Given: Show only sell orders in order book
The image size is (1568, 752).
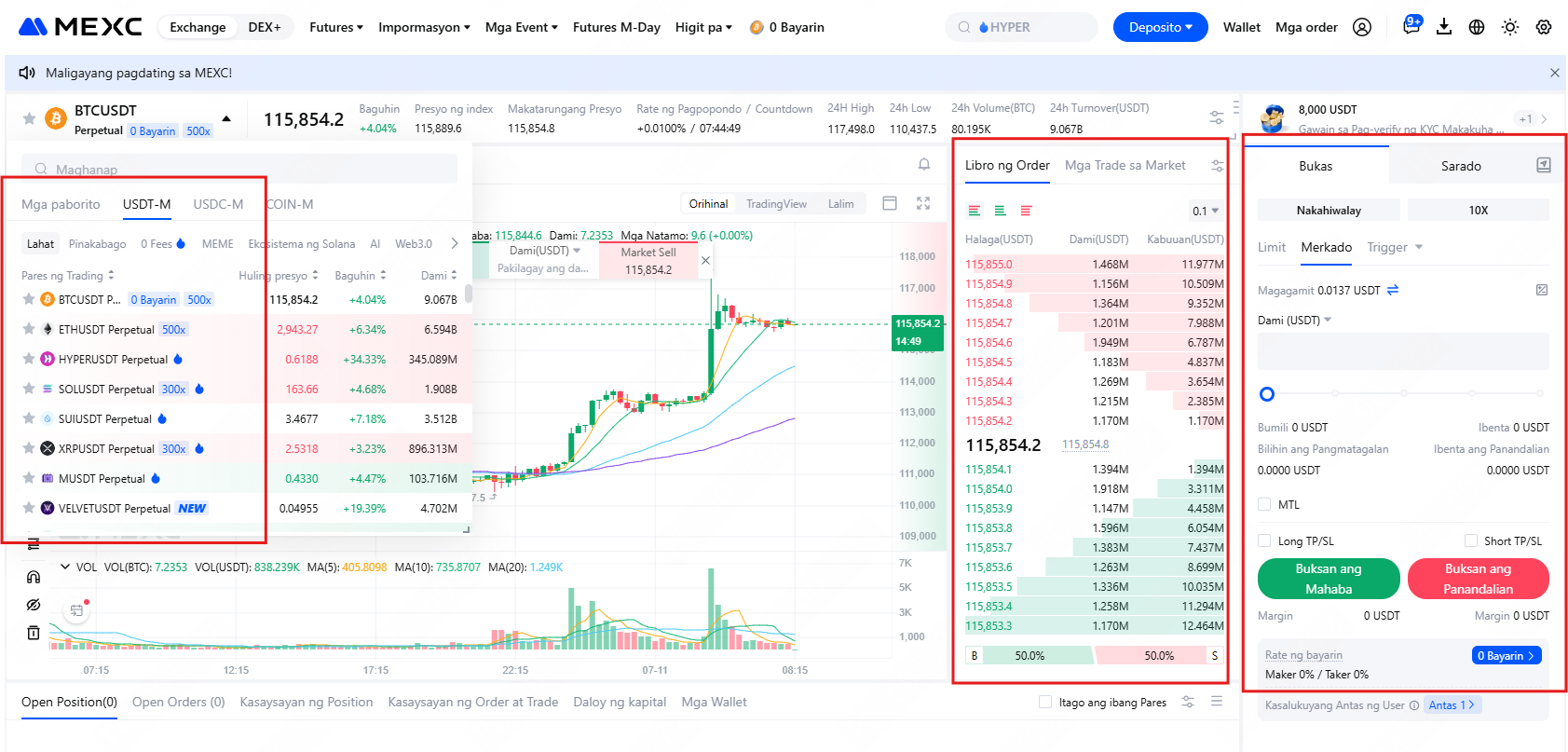Looking at the screenshot, I should tap(1026, 211).
